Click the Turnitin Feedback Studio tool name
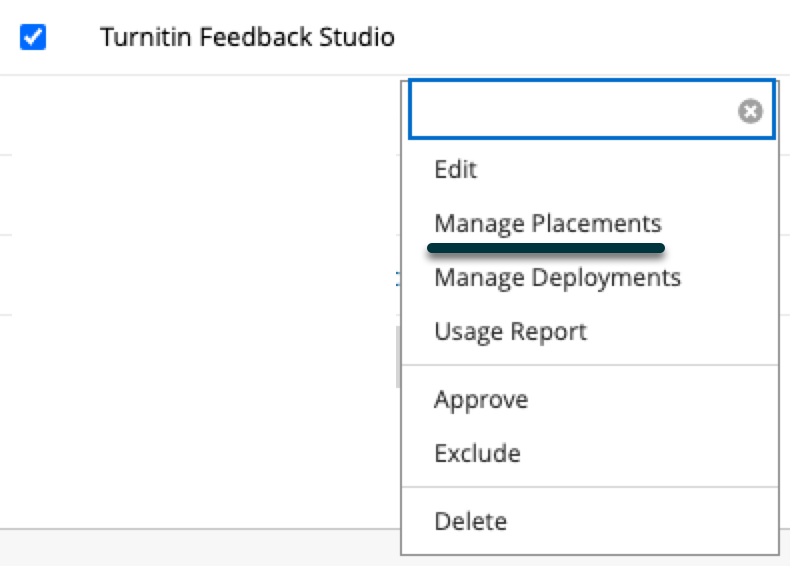The height and width of the screenshot is (566, 790). 247,37
